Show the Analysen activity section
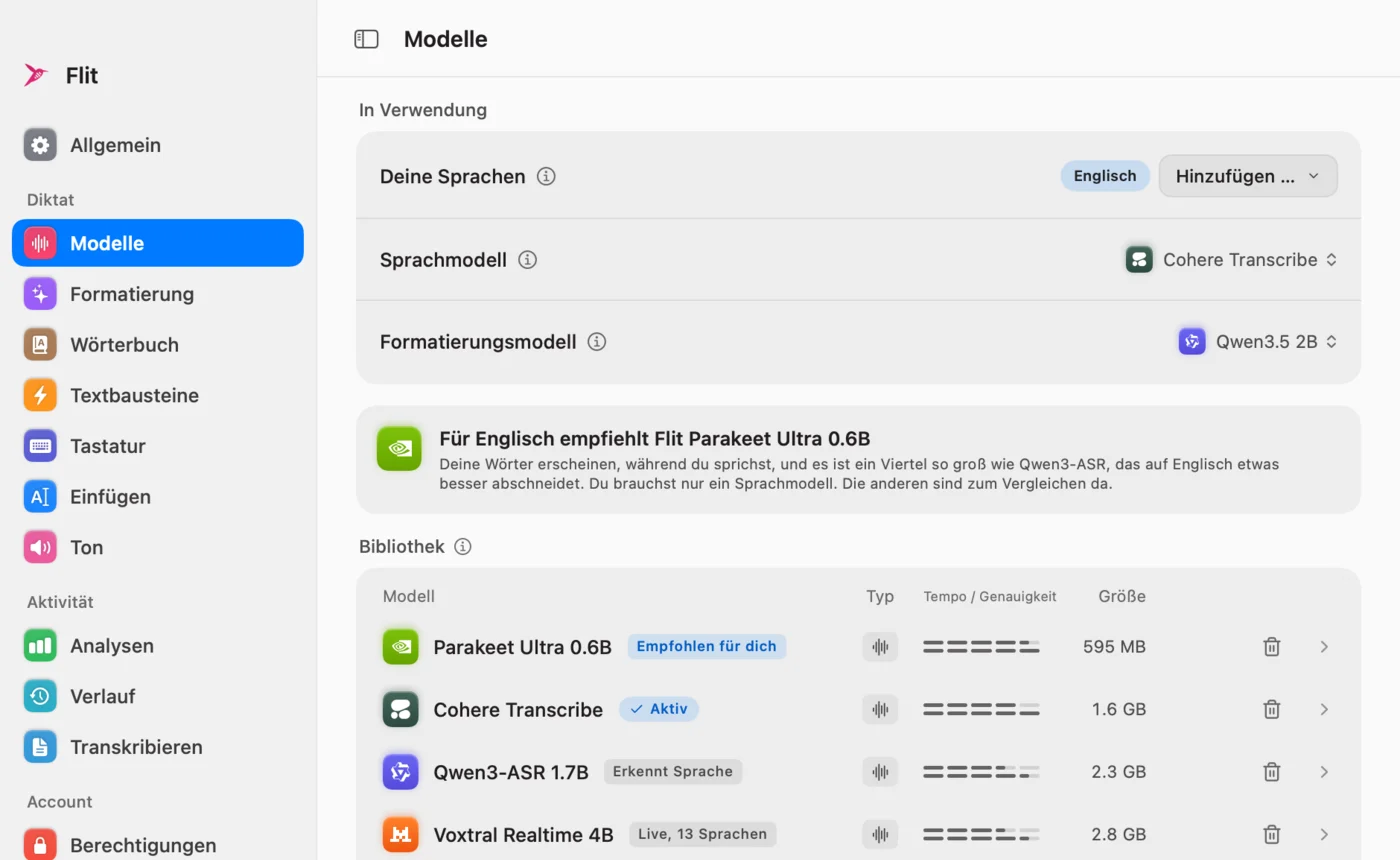Screen dimensions: 1400x860 point(158,646)
